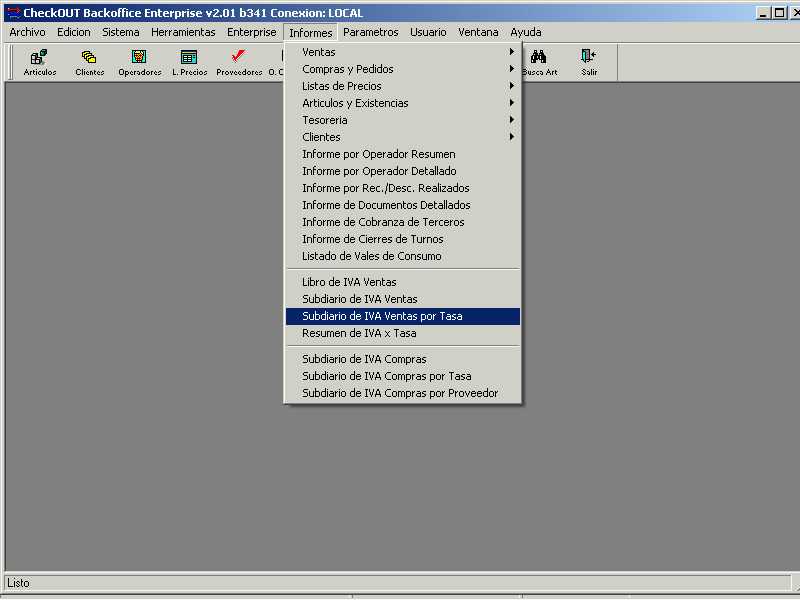The image size is (800, 600).
Task: Expand the Compras y Pedidos submenu
Action: pyautogui.click(x=403, y=69)
